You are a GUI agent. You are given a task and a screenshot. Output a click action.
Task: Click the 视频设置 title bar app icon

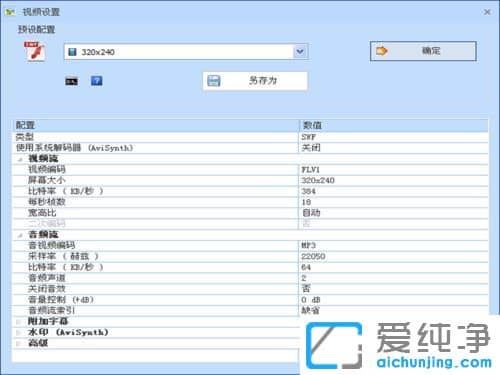pyautogui.click(x=10, y=12)
